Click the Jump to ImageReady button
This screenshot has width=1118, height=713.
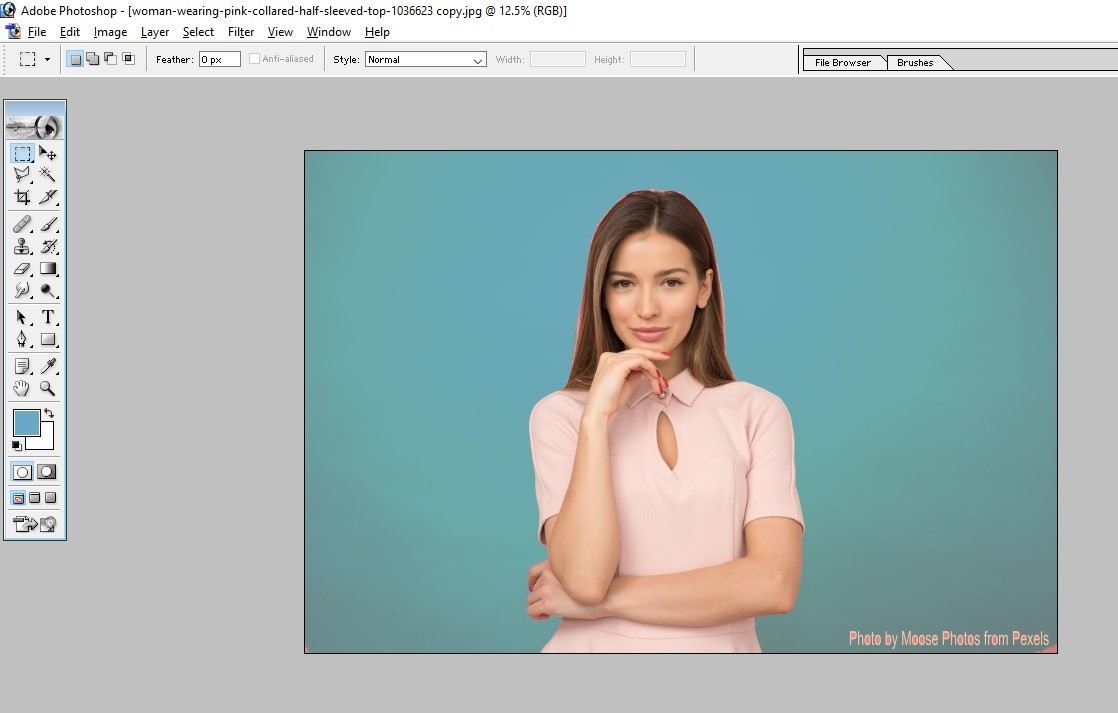[34, 524]
